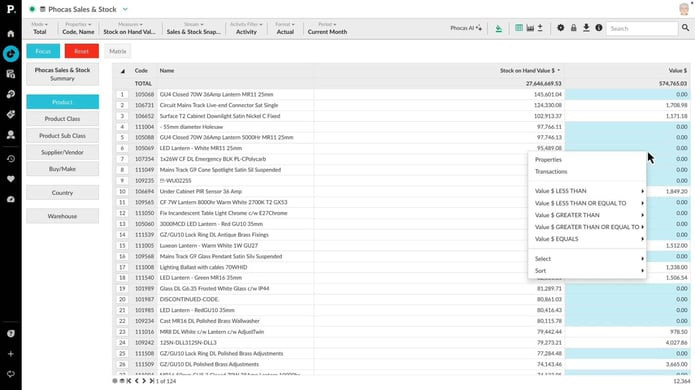Viewport: 695px width, 390px height.
Task: Click the search magnifier icon
Action: click(685, 28)
